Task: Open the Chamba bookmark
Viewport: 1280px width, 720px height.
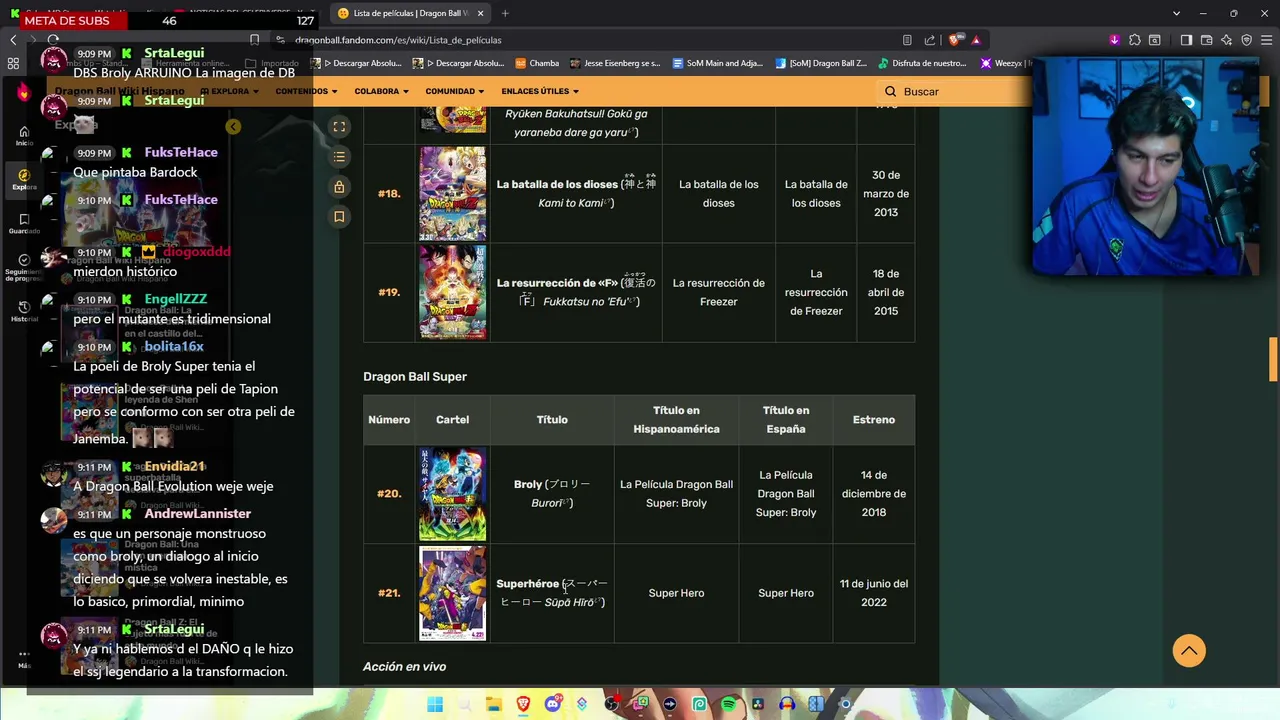Action: tap(537, 63)
